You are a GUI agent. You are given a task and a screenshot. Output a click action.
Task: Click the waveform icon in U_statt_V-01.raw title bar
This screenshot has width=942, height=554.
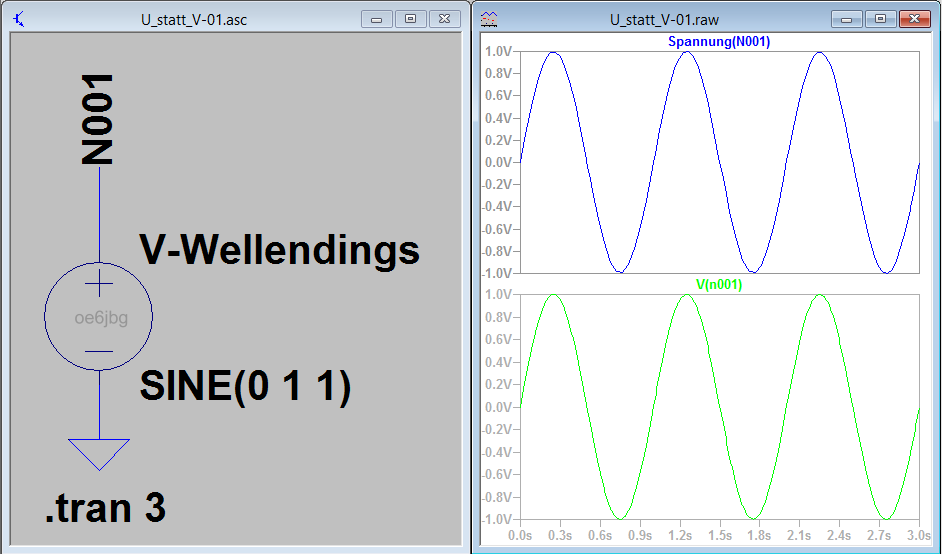coord(489,19)
